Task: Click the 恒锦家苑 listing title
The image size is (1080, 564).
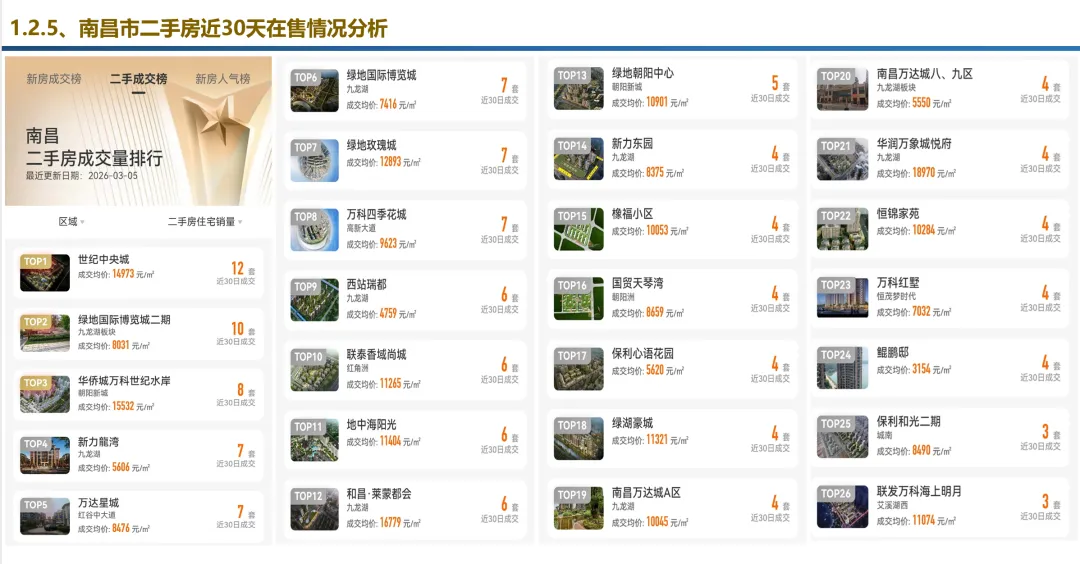Action: tap(897, 213)
